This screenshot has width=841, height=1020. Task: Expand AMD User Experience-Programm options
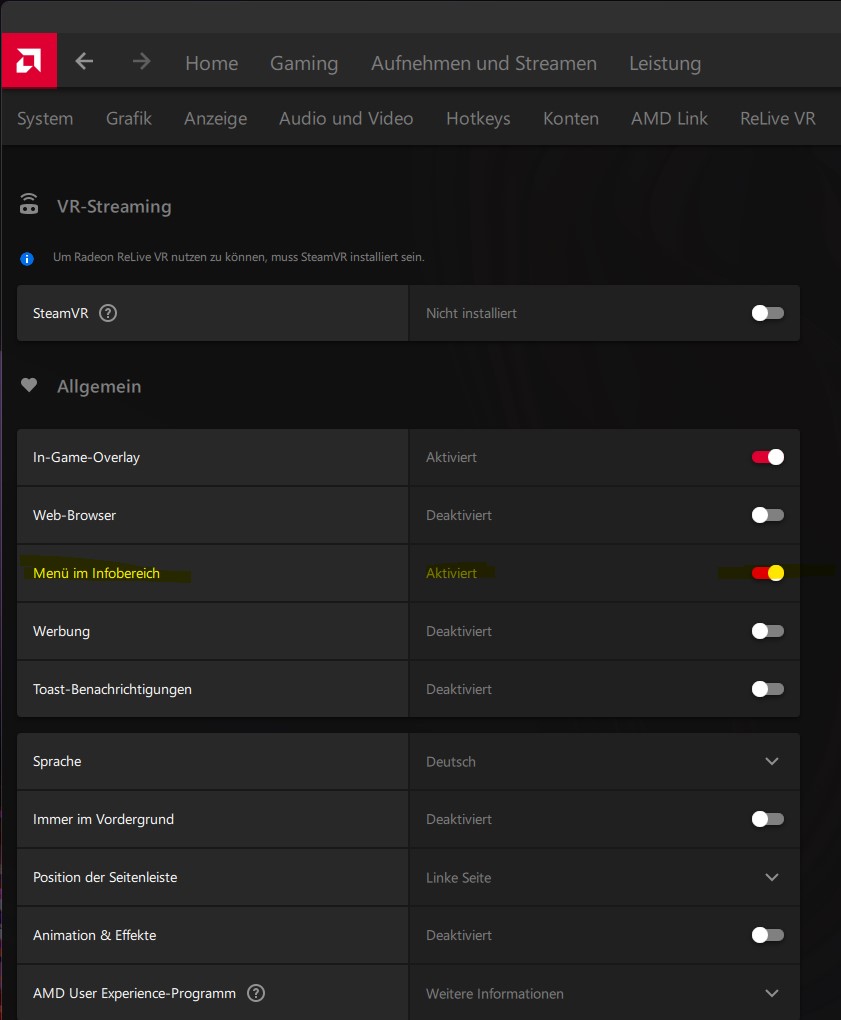[771, 993]
